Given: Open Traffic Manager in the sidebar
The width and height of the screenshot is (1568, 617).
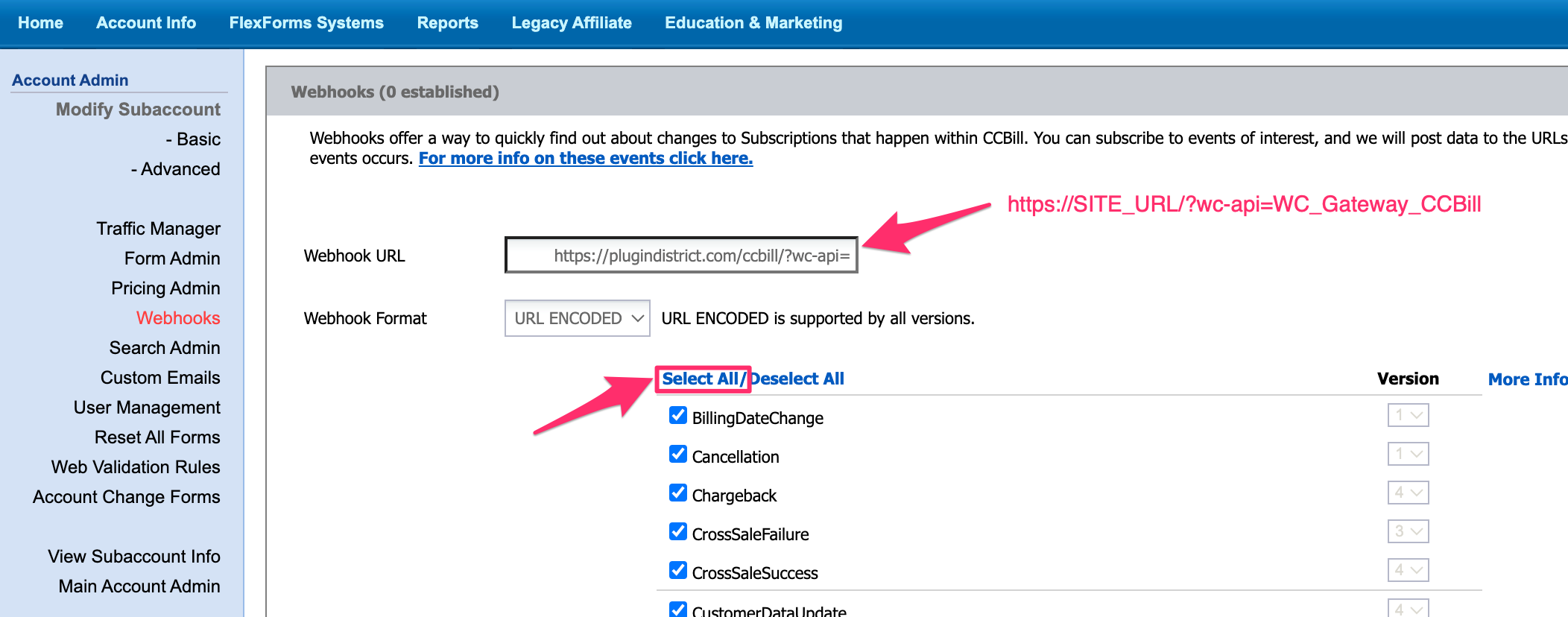Looking at the screenshot, I should (159, 229).
